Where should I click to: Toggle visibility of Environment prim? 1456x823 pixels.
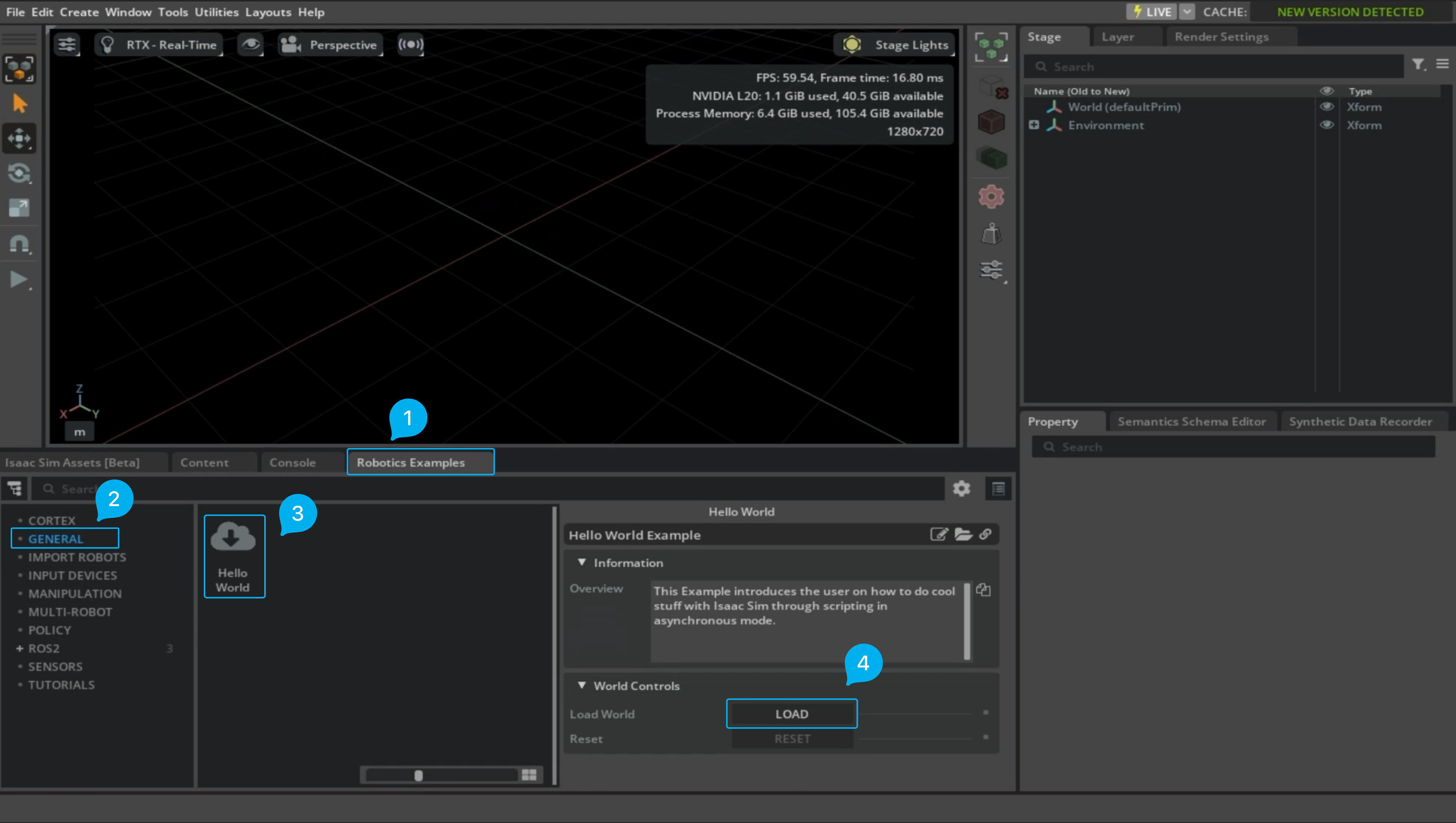pyautogui.click(x=1326, y=125)
